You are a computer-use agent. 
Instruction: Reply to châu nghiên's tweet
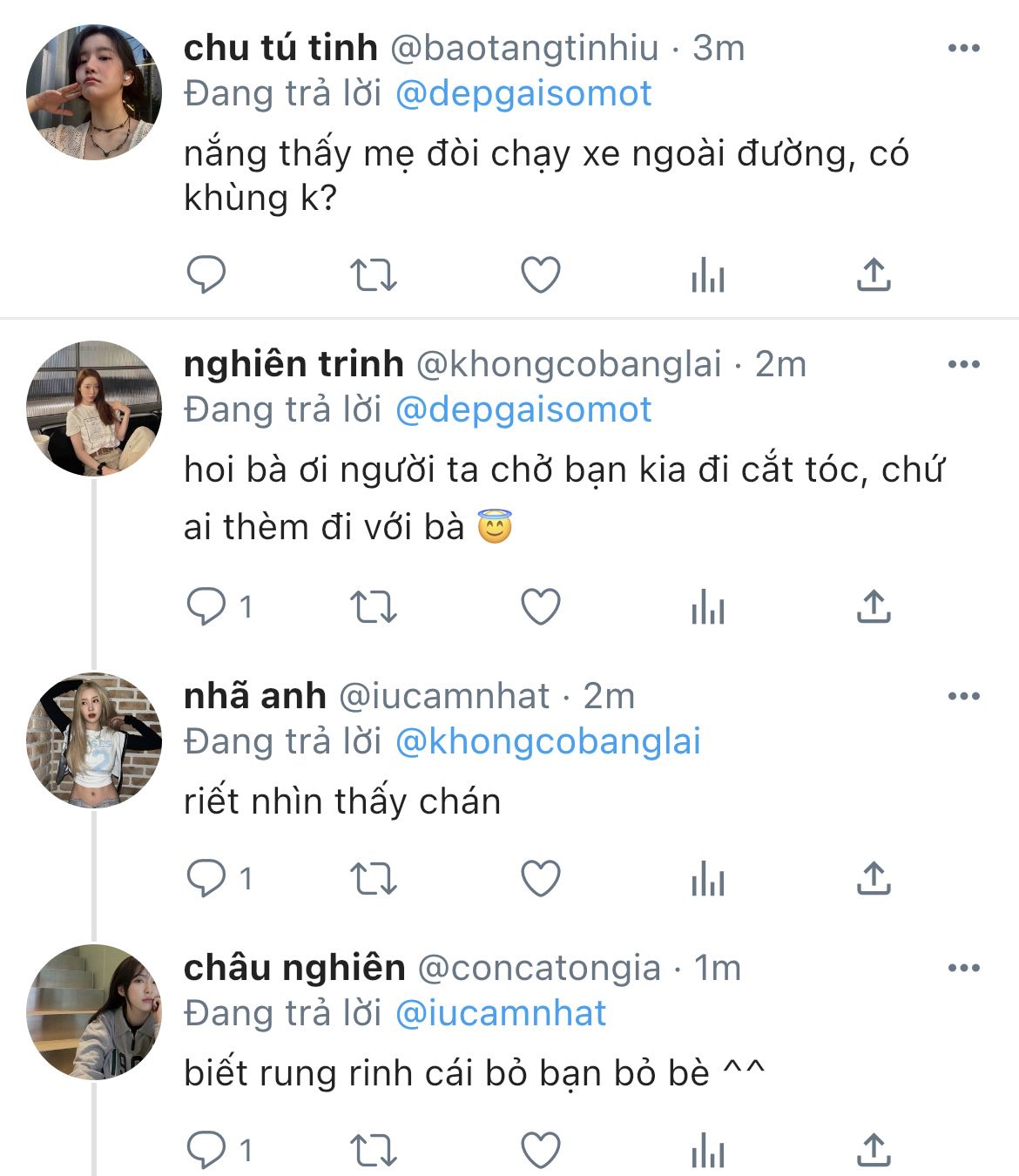206,1150
